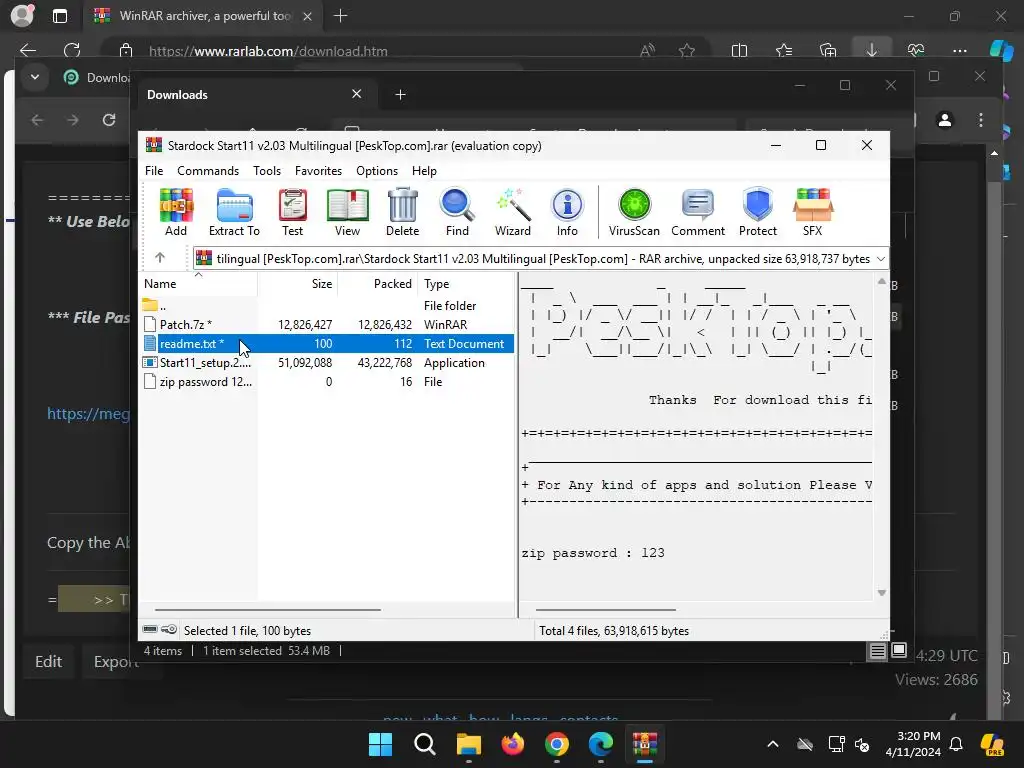Click the Test archive icon
The height and width of the screenshot is (768, 1024).
point(293,212)
